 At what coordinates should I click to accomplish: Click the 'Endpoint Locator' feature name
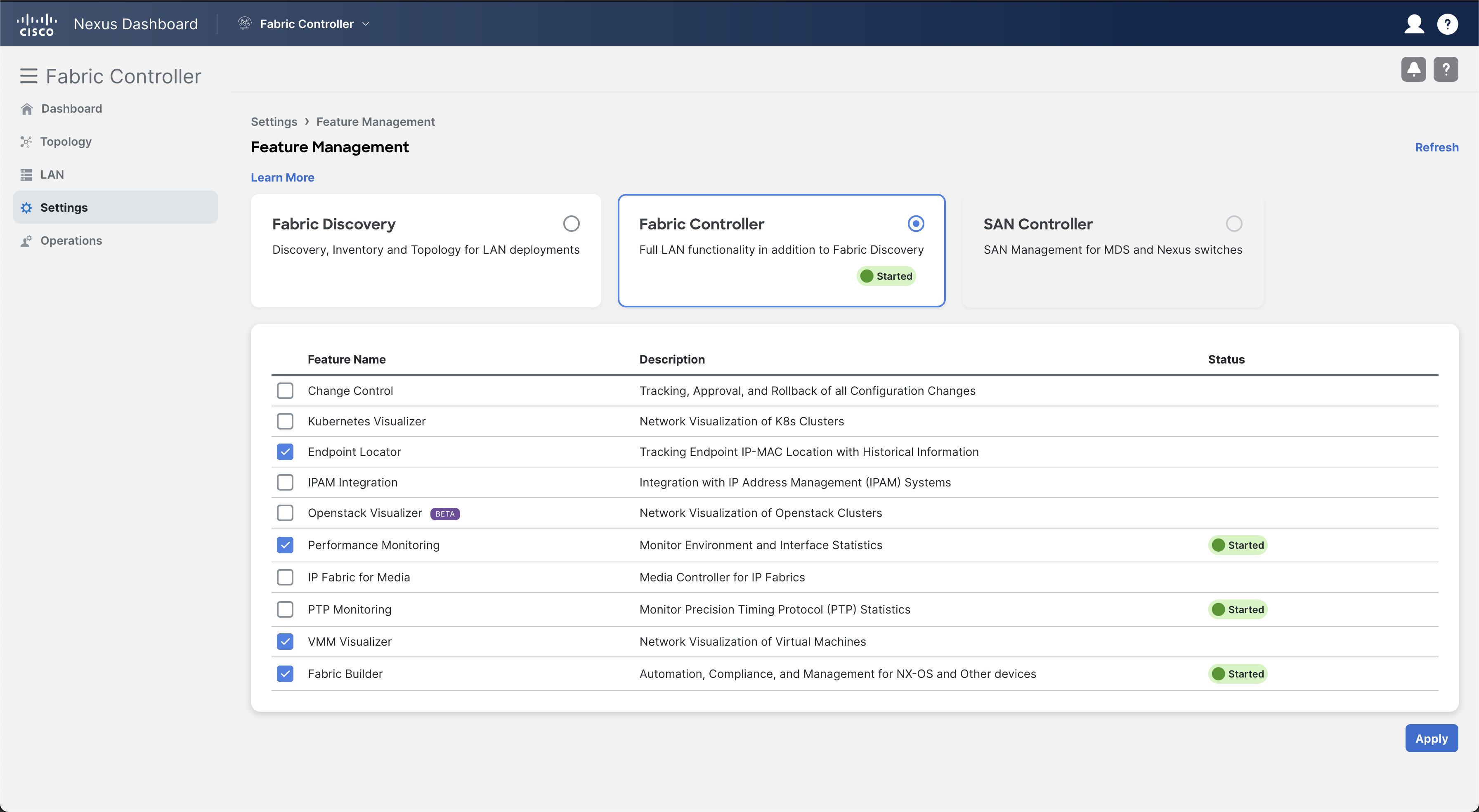click(354, 452)
